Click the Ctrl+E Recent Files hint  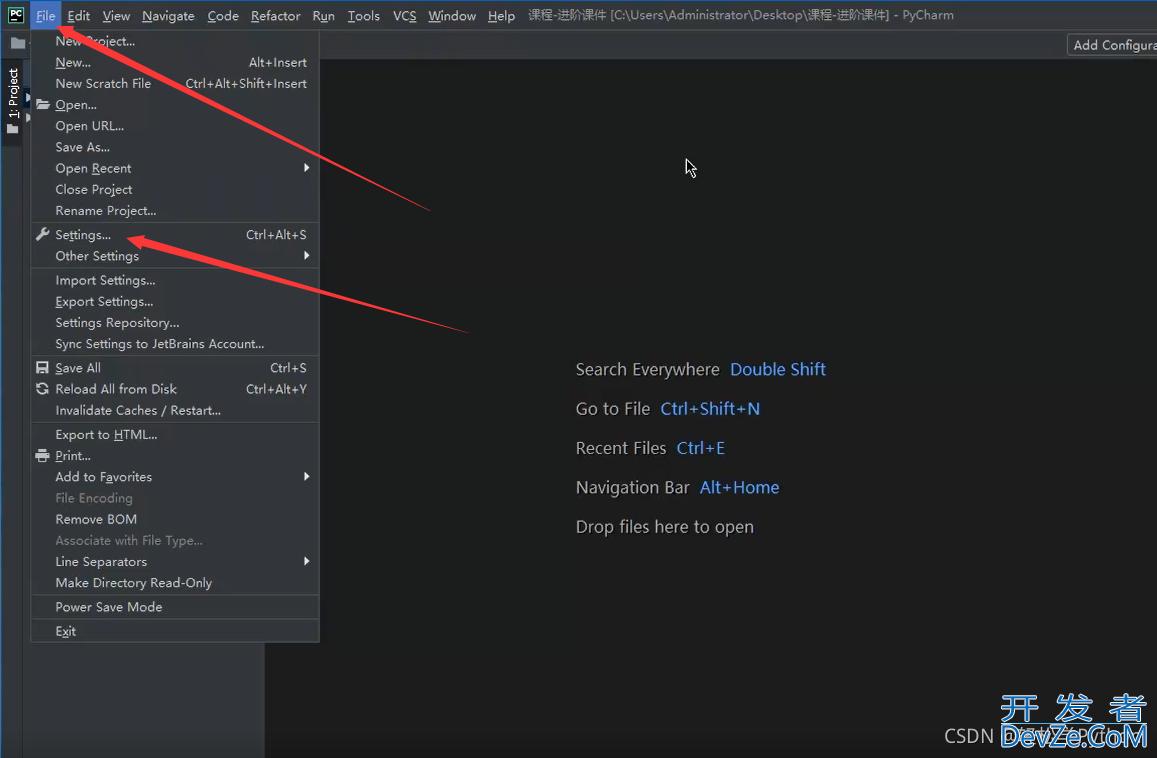(x=701, y=448)
